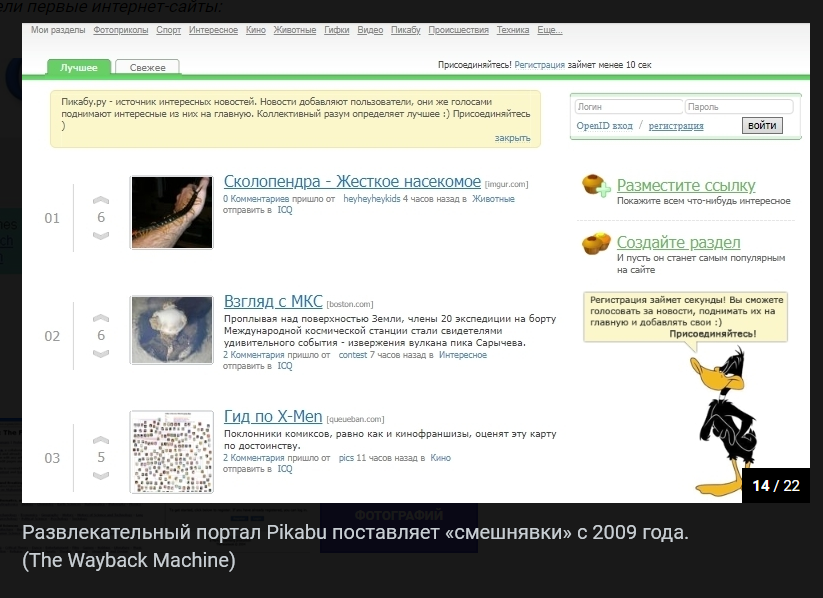Viewport: 823px width, 598px height.
Task: Focus the Пароль password field
Action: (738, 107)
